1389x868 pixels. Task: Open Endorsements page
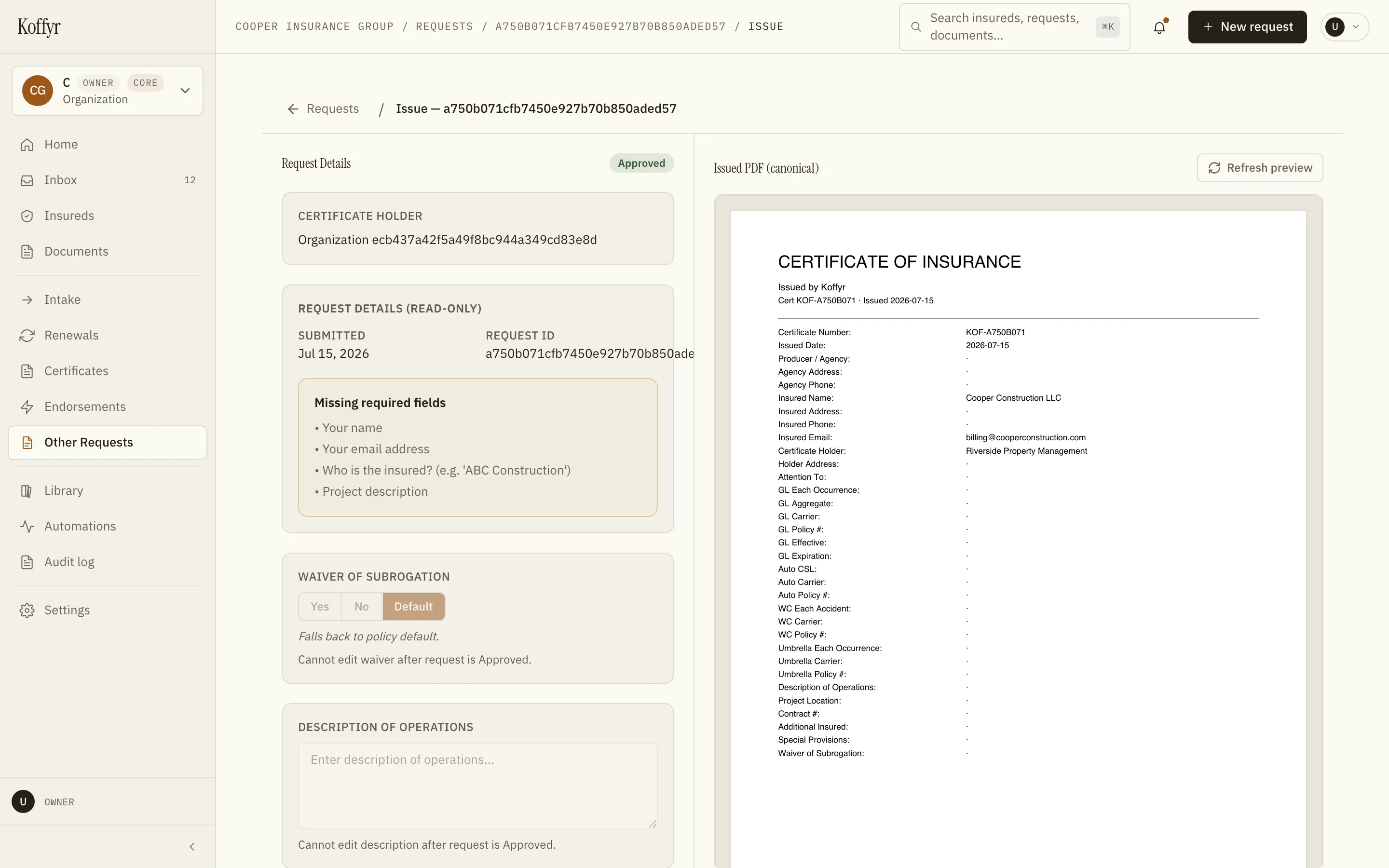tap(108, 407)
